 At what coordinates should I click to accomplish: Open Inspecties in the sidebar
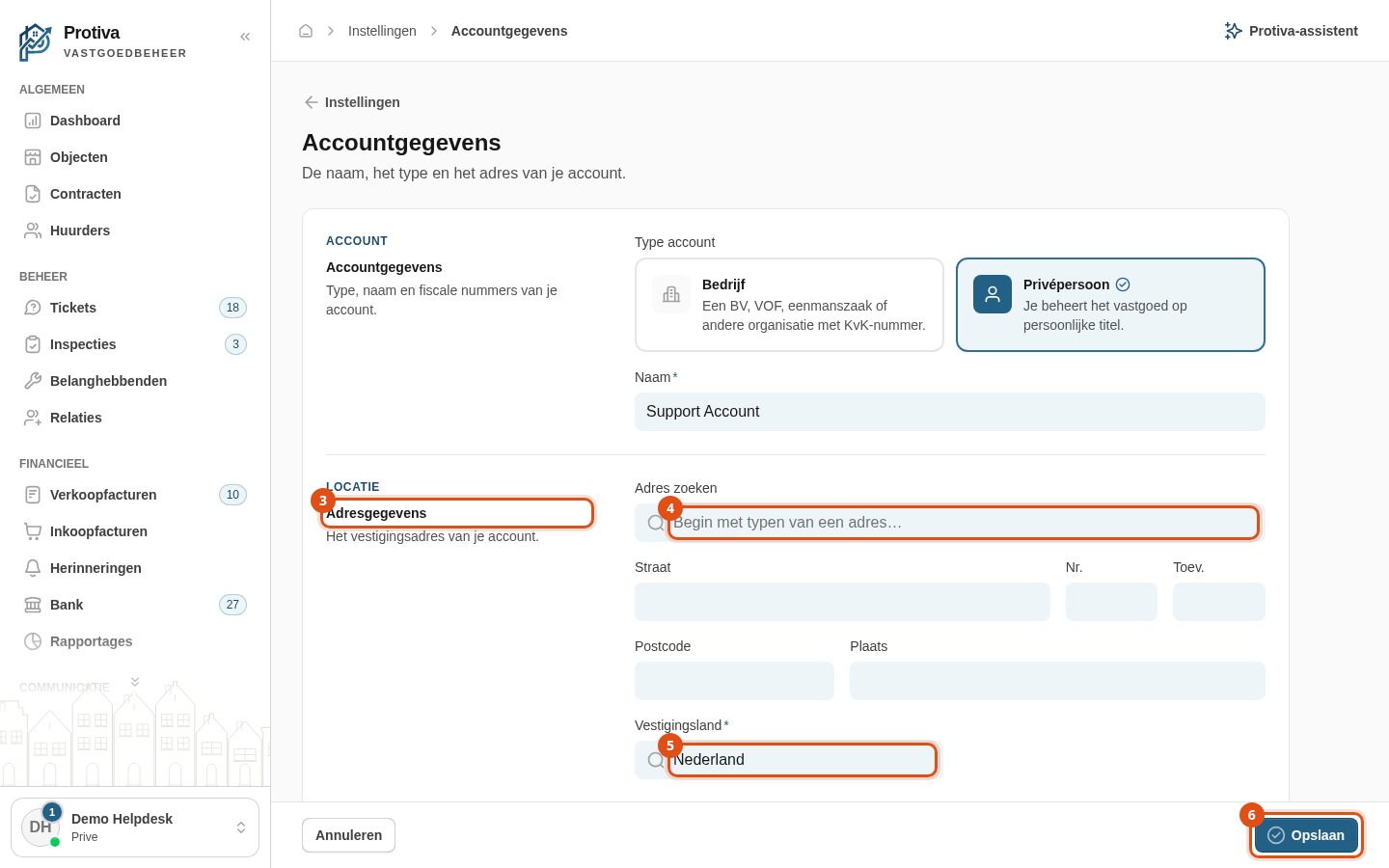point(135,344)
